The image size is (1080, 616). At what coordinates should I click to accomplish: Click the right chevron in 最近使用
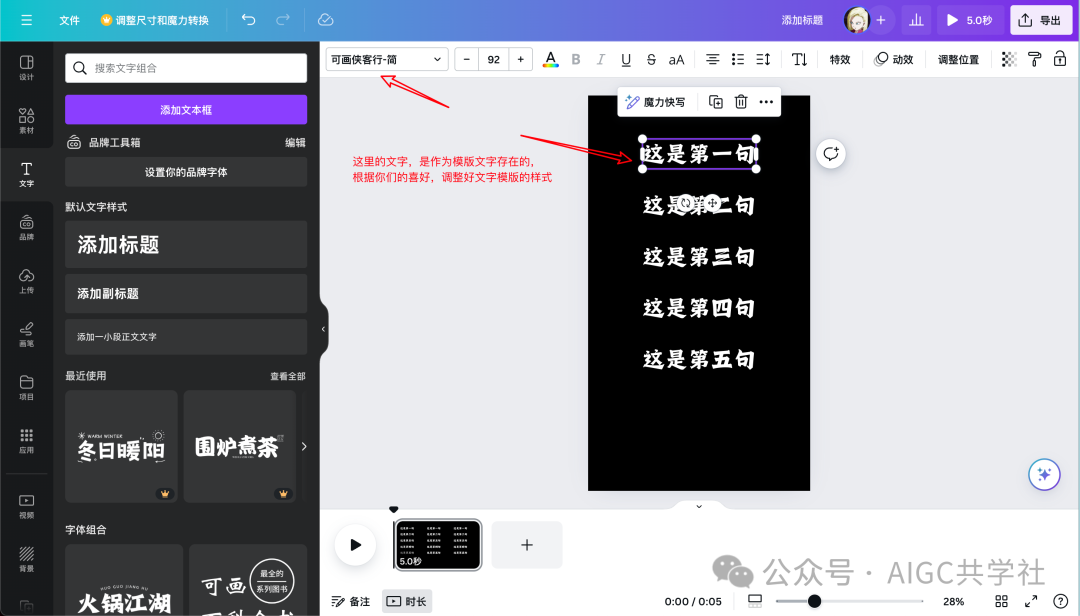tap(304, 446)
